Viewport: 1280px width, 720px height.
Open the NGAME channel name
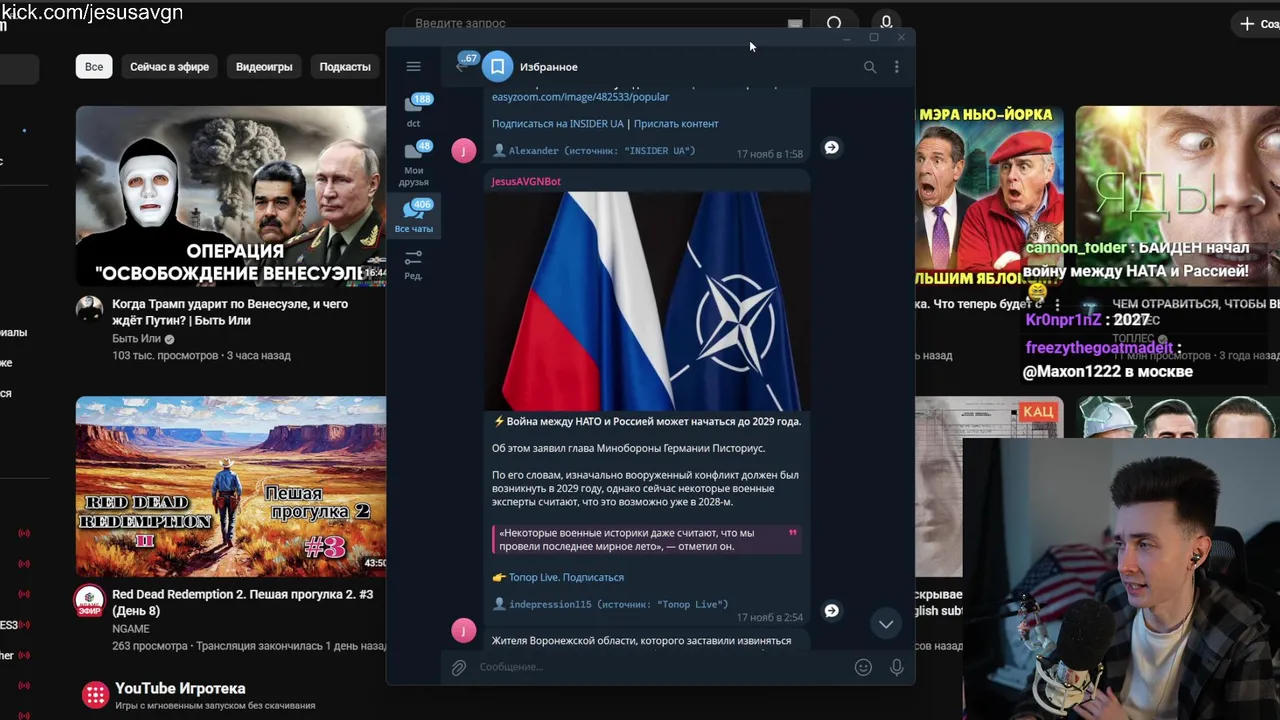click(131, 629)
